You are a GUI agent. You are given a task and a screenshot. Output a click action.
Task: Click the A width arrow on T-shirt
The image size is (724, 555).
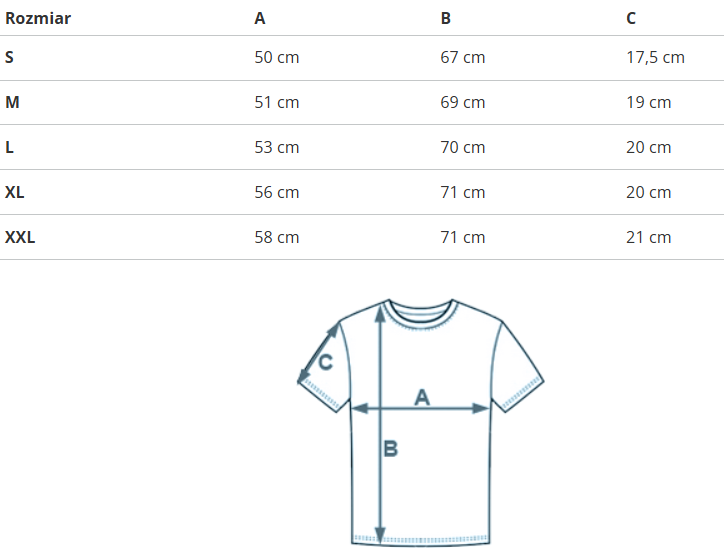(420, 408)
